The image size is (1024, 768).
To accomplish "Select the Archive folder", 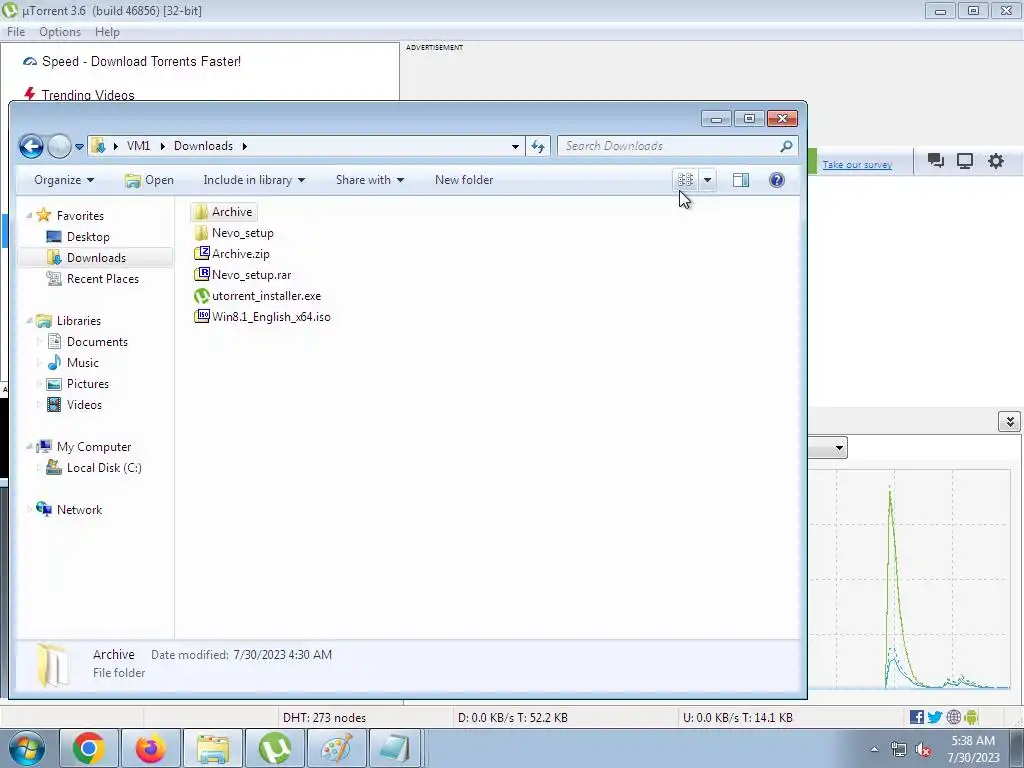I will 223,212.
